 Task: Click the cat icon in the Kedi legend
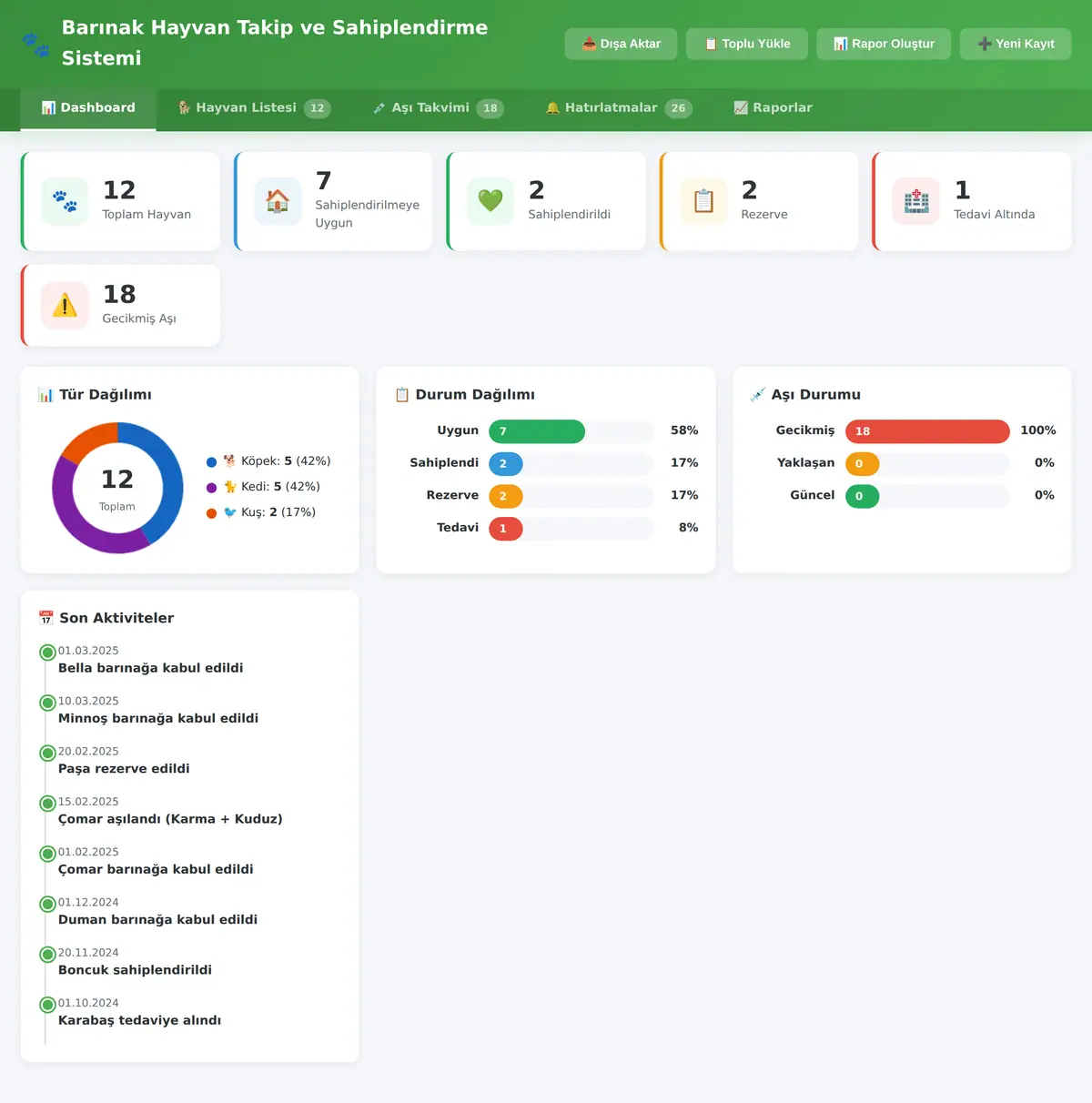pyautogui.click(x=229, y=487)
